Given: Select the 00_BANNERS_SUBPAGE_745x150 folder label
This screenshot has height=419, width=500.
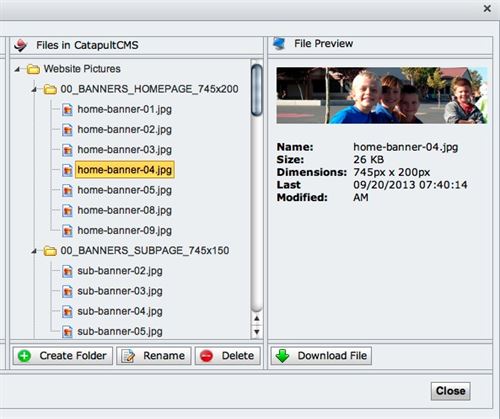Looking at the screenshot, I should (x=145, y=251).
